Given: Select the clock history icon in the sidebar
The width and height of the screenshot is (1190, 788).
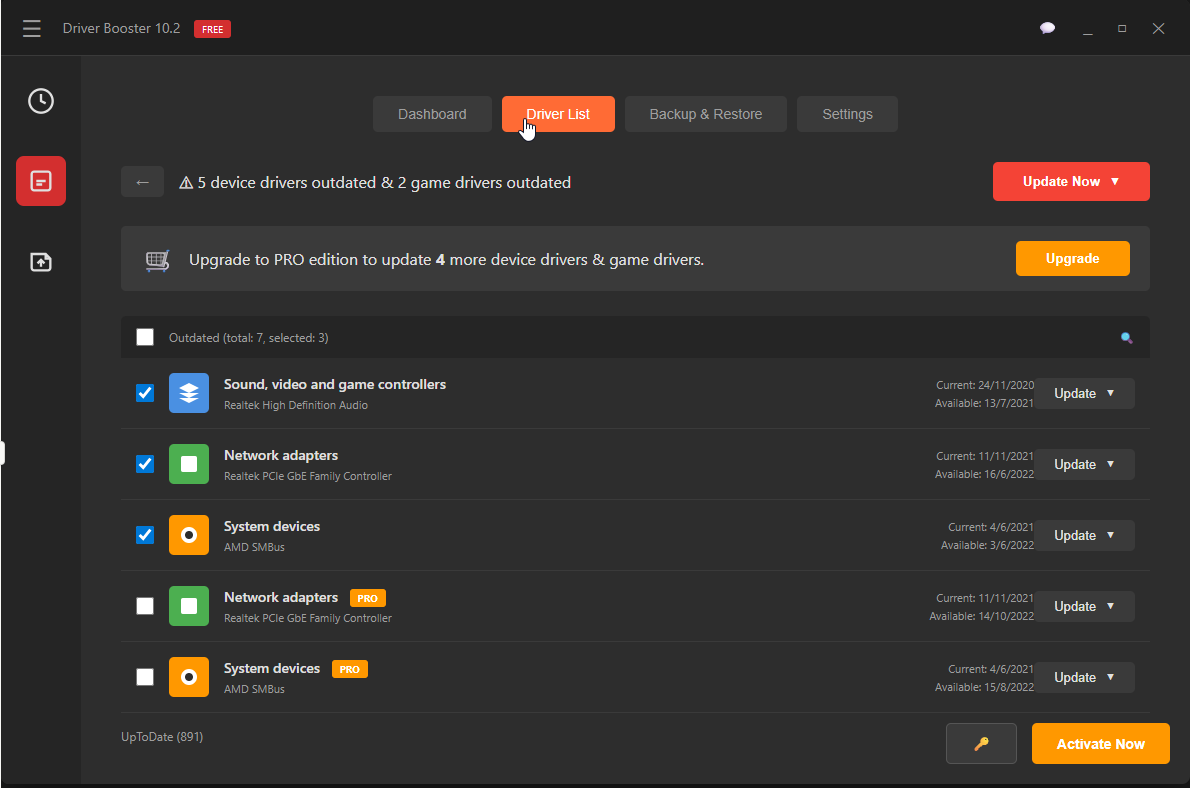Looking at the screenshot, I should pos(40,101).
